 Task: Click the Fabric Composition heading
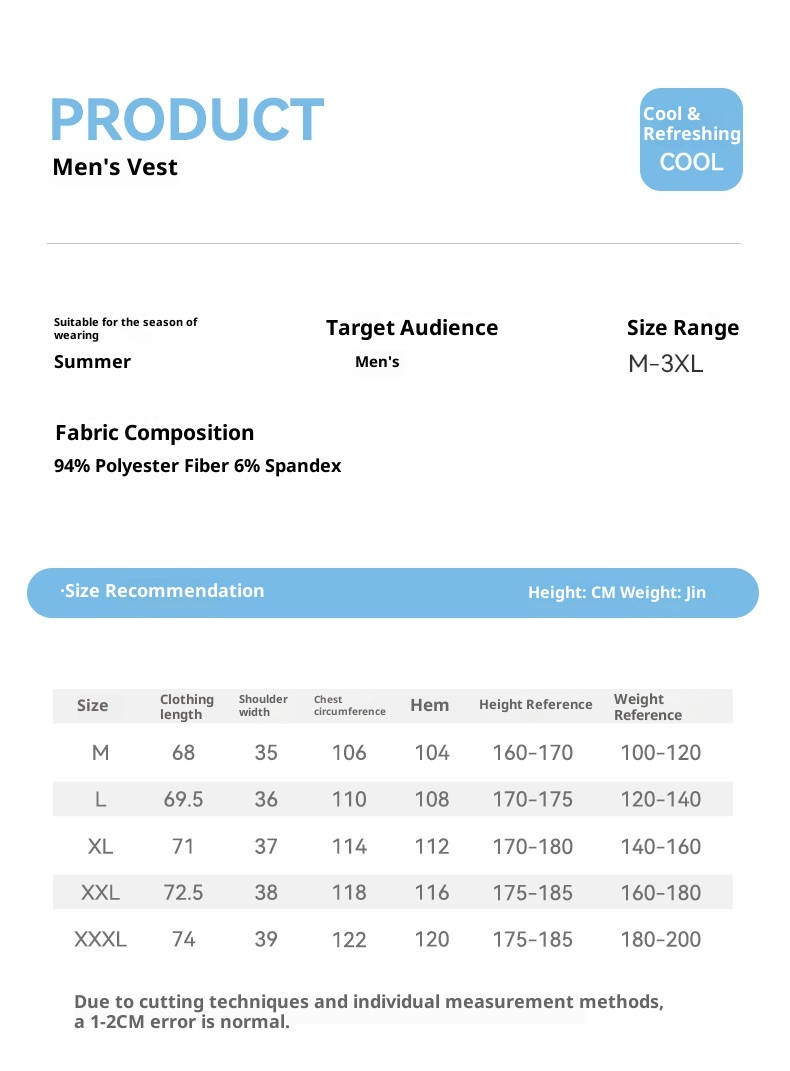tap(155, 433)
